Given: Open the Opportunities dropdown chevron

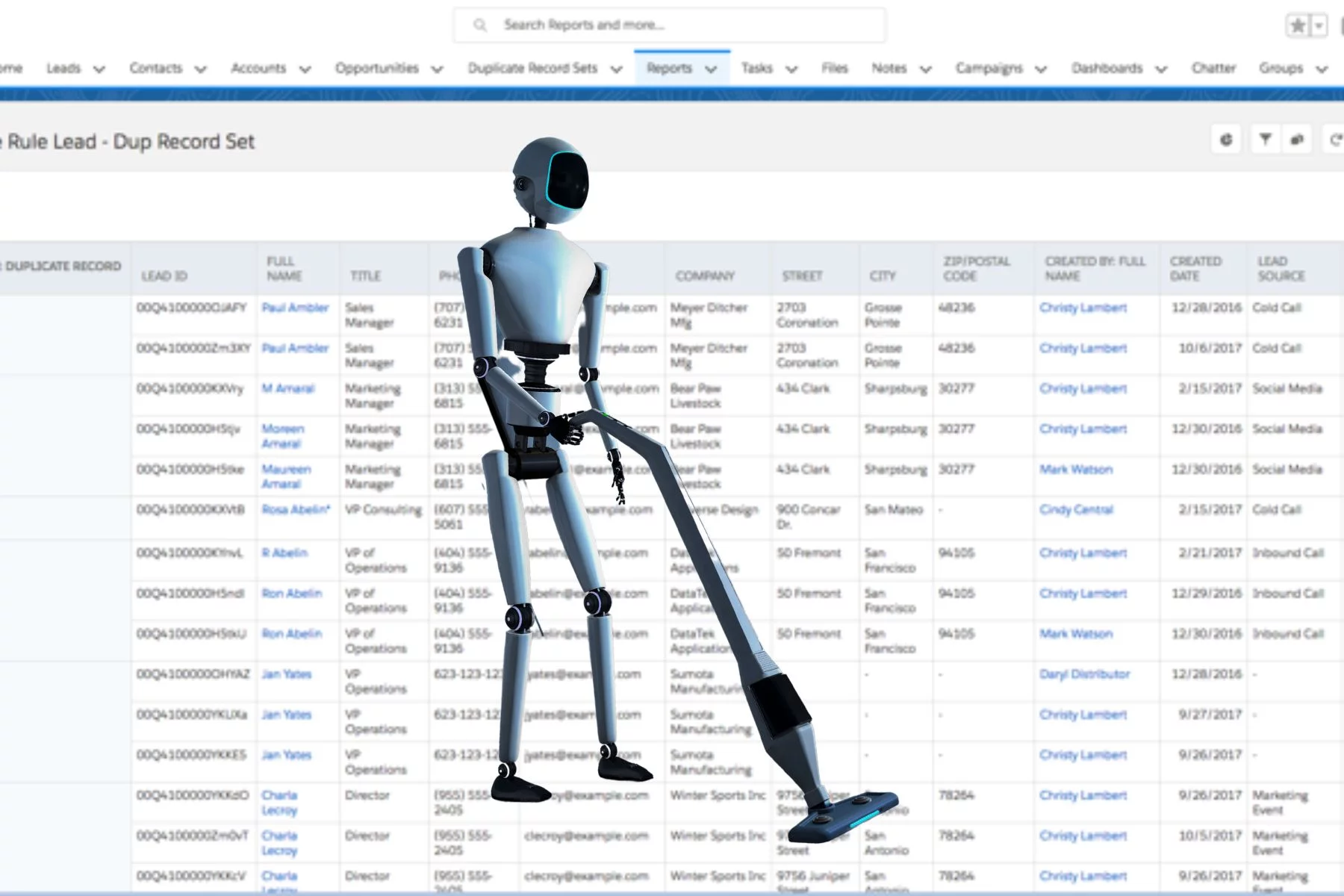Looking at the screenshot, I should click(437, 69).
